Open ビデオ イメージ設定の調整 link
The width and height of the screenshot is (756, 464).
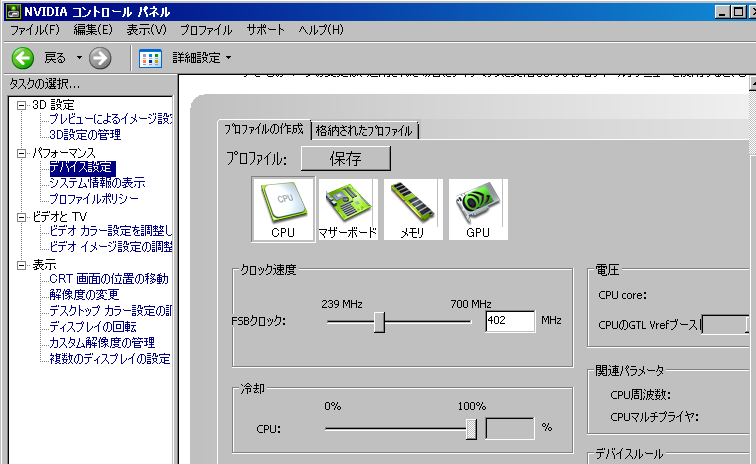[110, 247]
